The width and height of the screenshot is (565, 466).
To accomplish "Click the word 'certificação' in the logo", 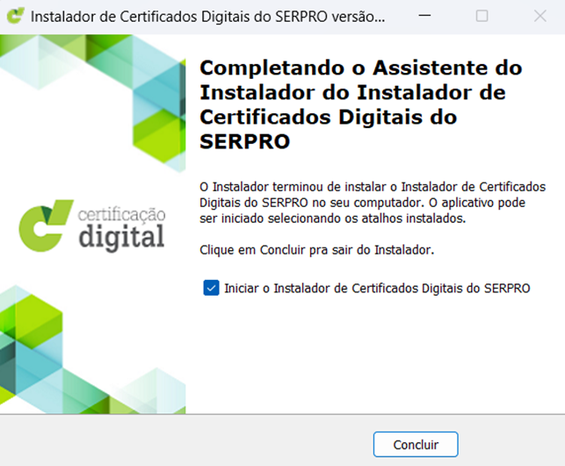I will pyautogui.click(x=121, y=214).
